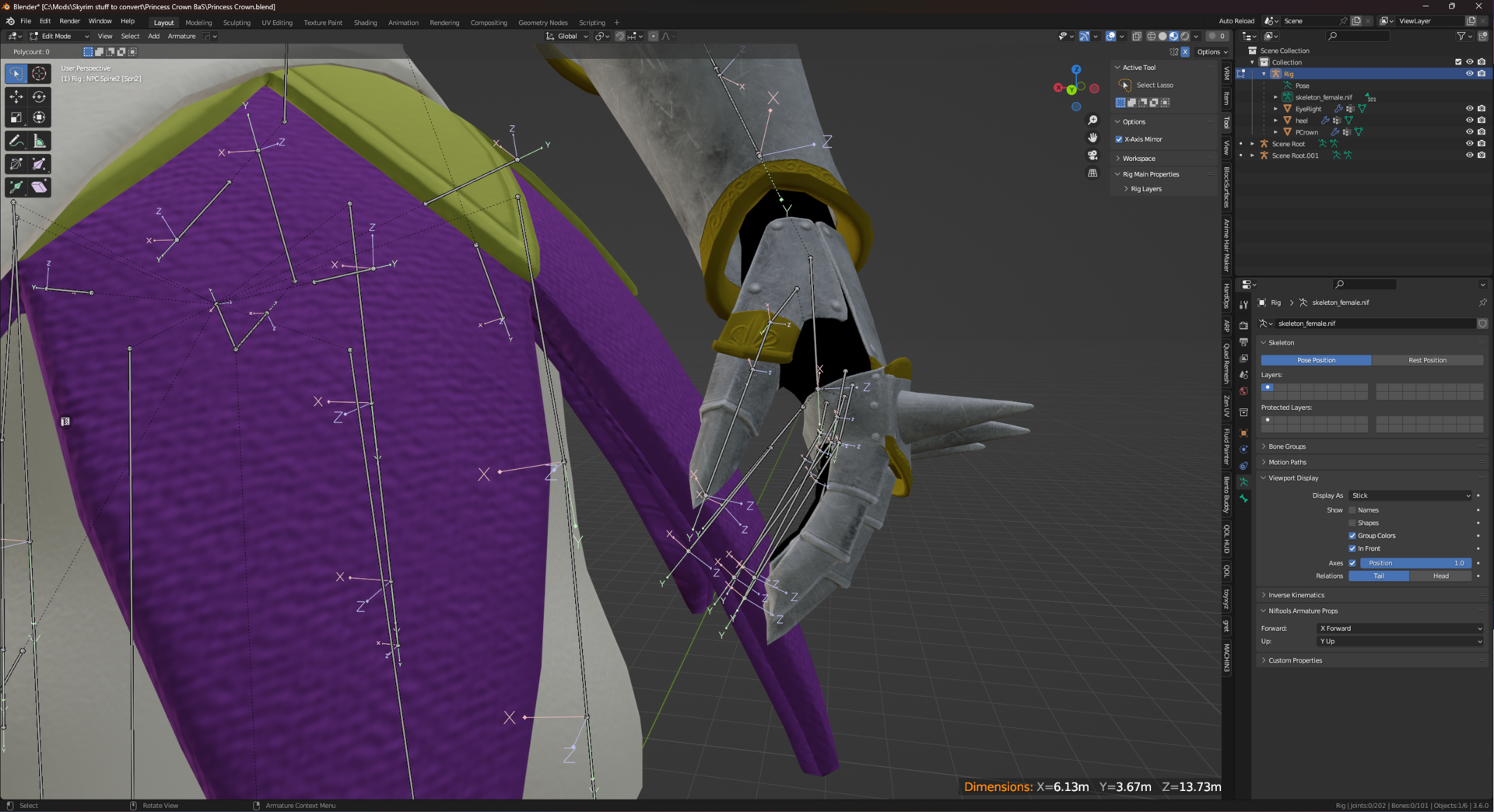Viewport: 1494px width, 812px height.
Task: Expand the PCrown tree item
Action: pos(1275,132)
